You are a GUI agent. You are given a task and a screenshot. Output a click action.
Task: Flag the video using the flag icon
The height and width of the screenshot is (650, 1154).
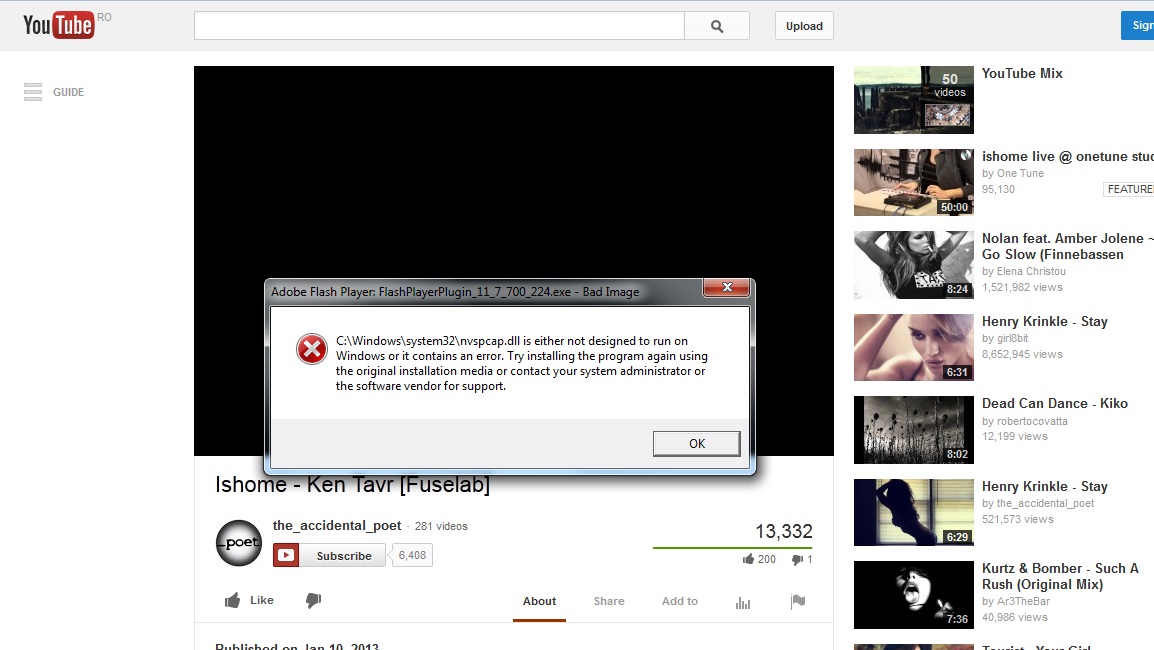tap(797, 601)
